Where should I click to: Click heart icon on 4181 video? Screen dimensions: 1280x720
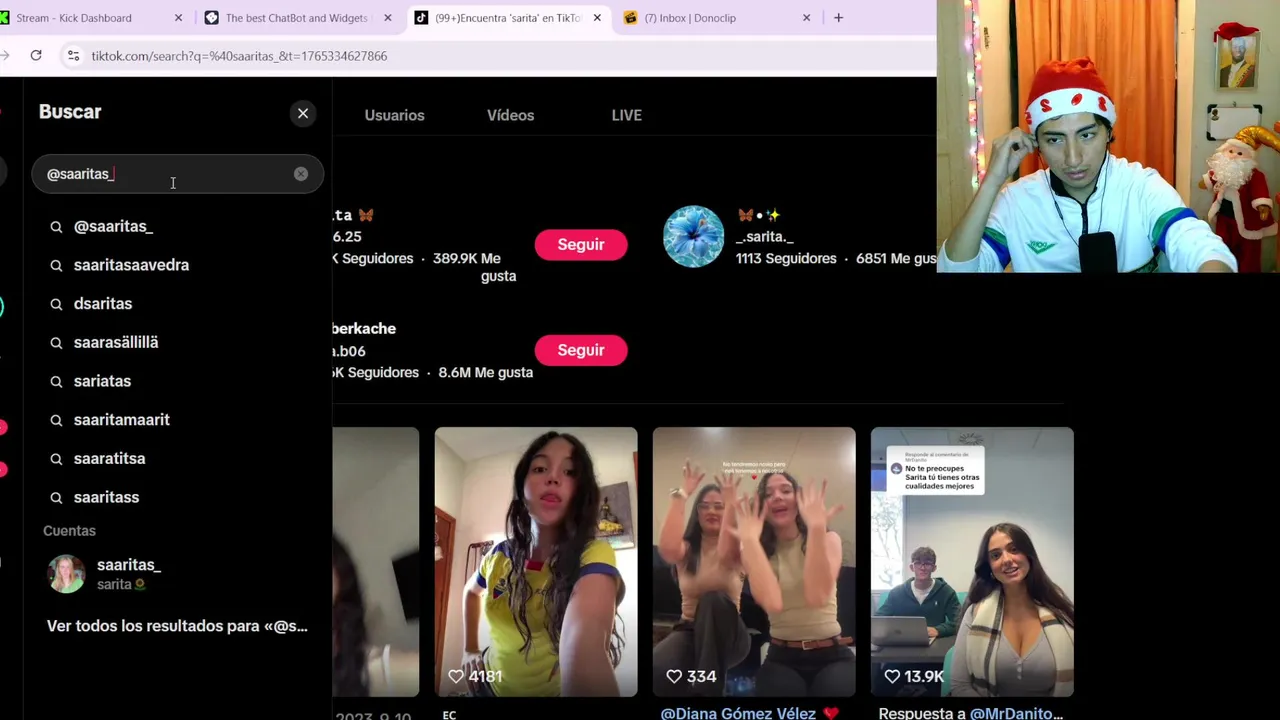tap(456, 677)
